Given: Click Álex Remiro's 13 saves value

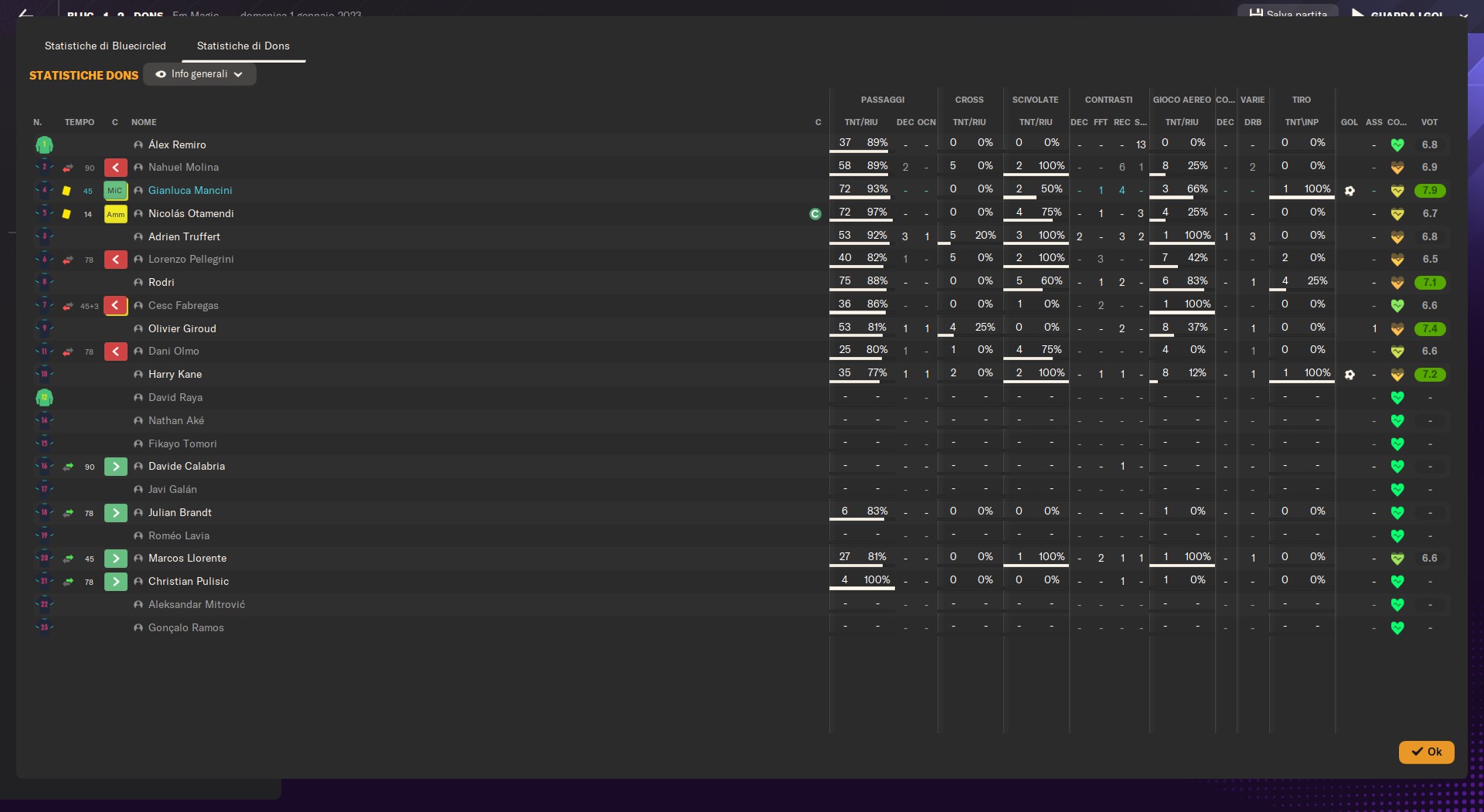Looking at the screenshot, I should point(1141,144).
